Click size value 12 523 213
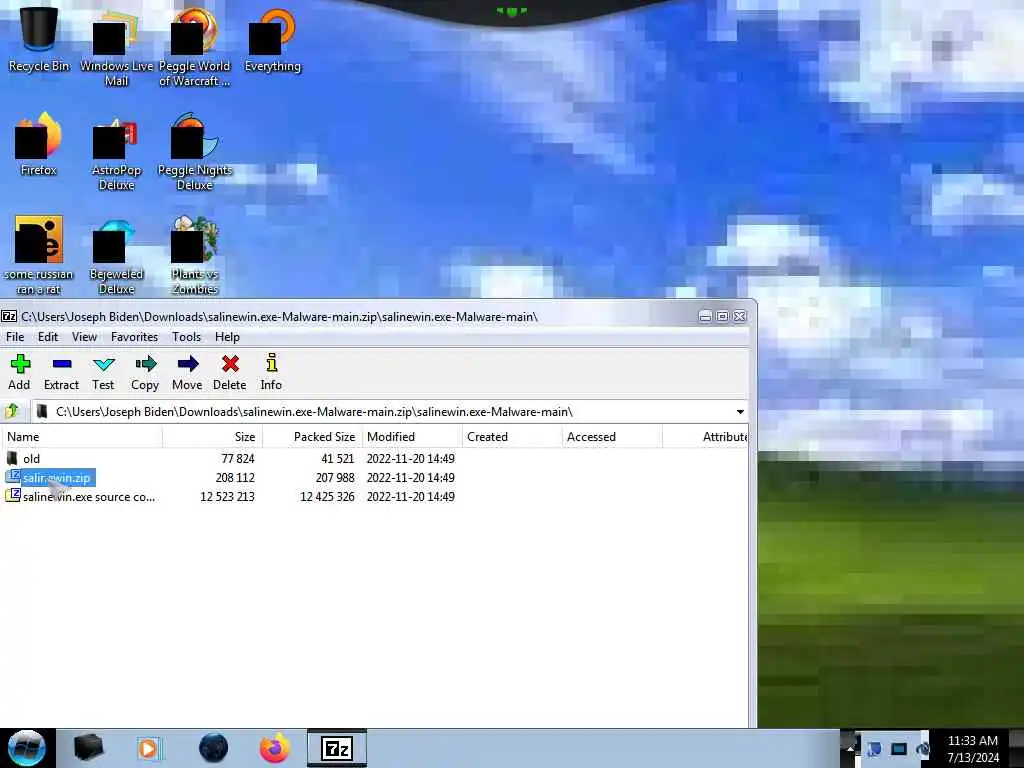The width and height of the screenshot is (1024, 768). click(x=227, y=497)
